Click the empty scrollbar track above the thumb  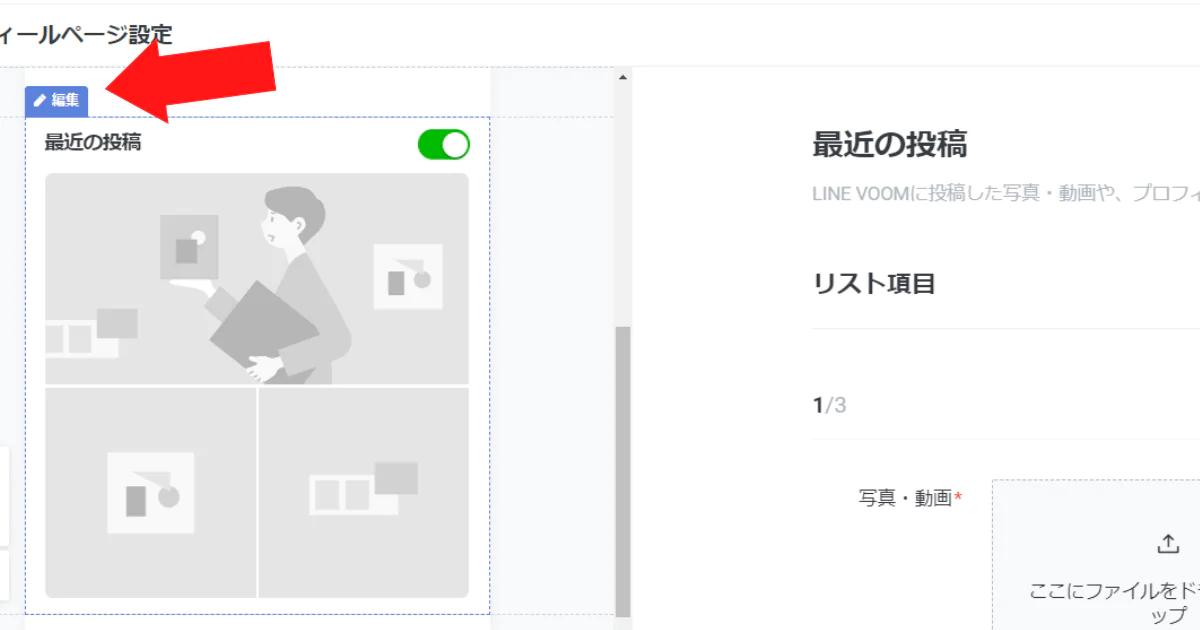coord(623,200)
